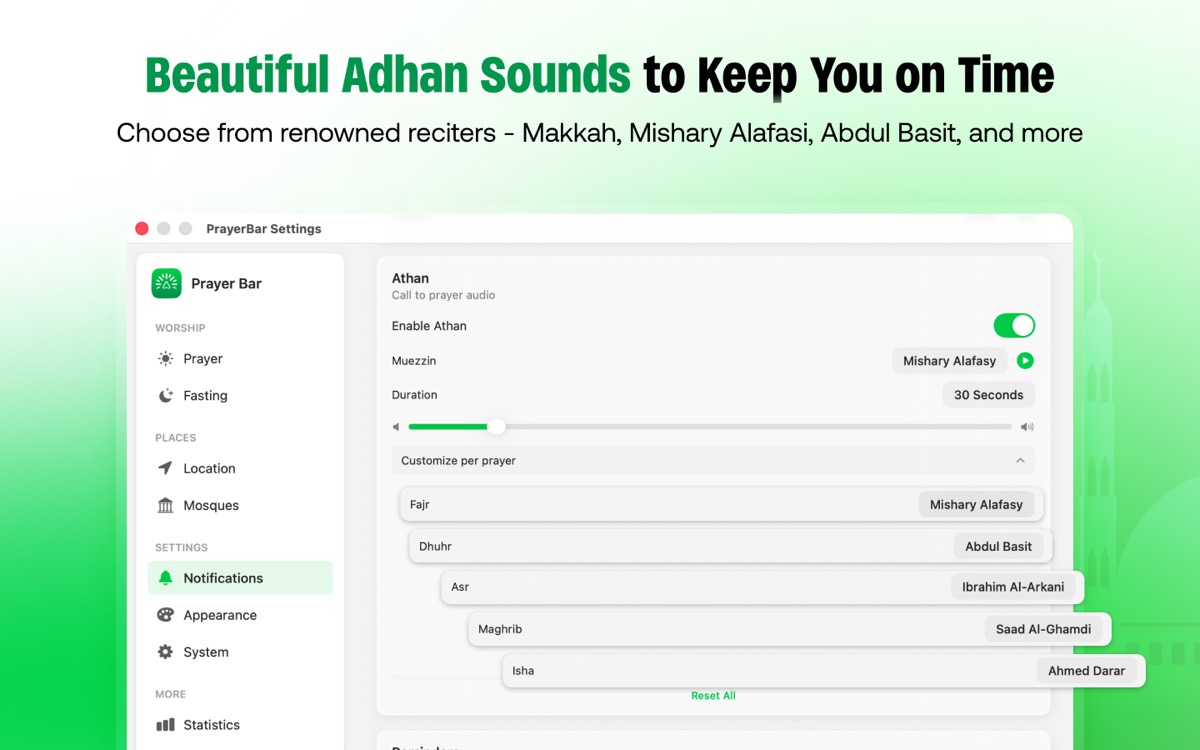Click the maximum volume speaker icon
This screenshot has height=750, width=1200.
coord(1027,427)
